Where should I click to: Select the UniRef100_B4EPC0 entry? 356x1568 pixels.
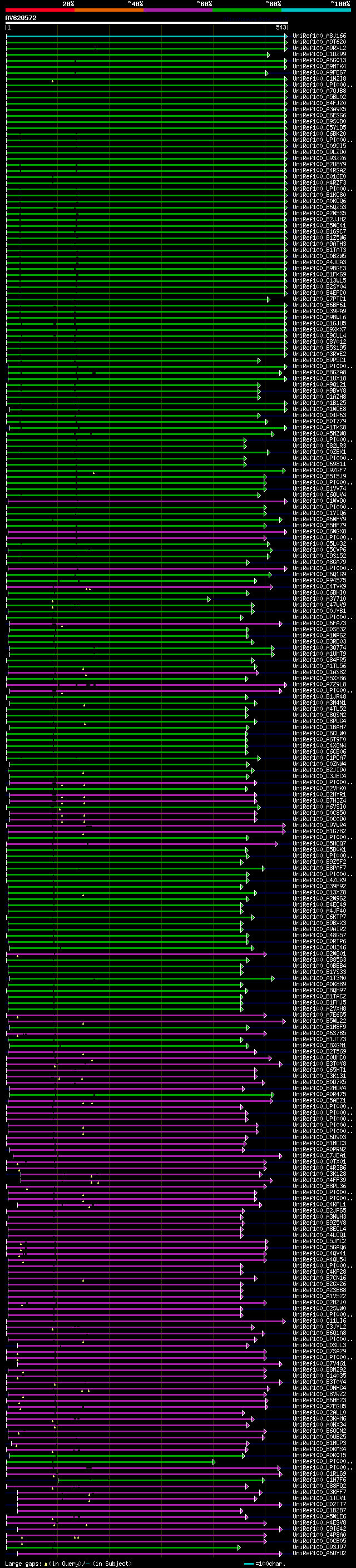click(x=319, y=293)
